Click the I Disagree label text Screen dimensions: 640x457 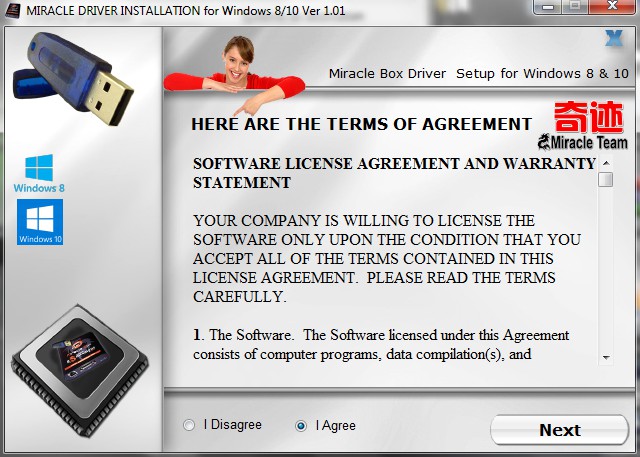click(233, 424)
